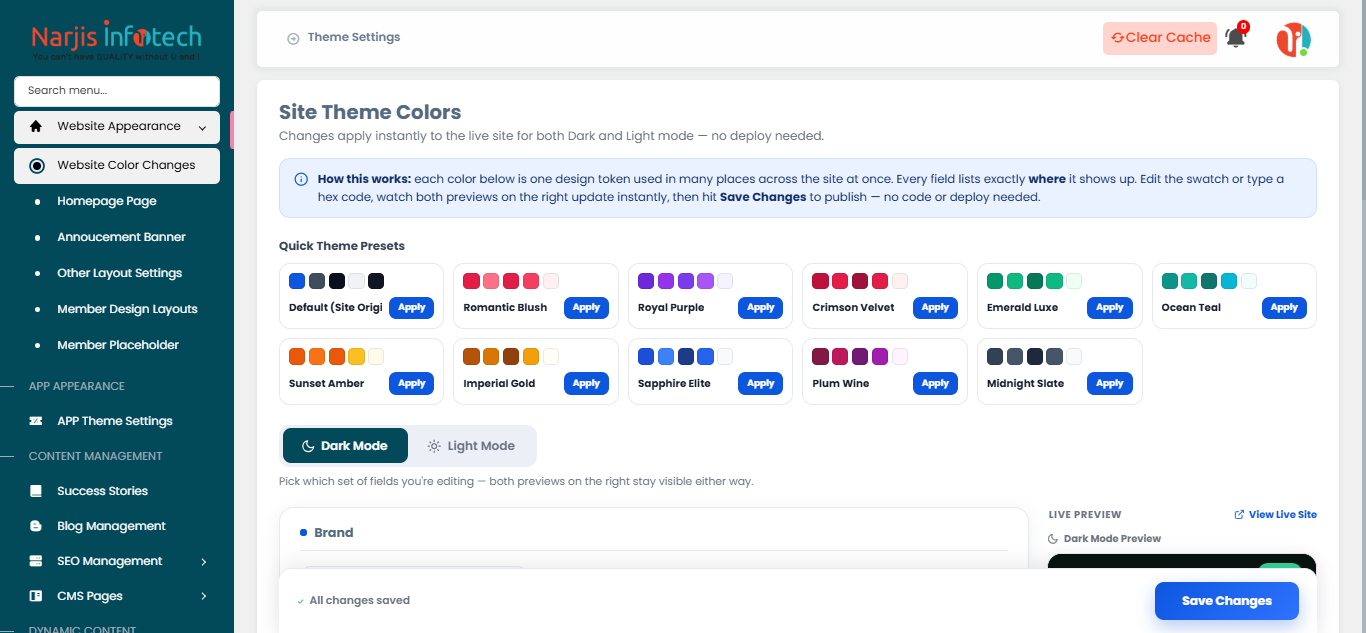The width and height of the screenshot is (1366, 633).
Task: Click the CMS Pages icon
Action: coord(37,596)
